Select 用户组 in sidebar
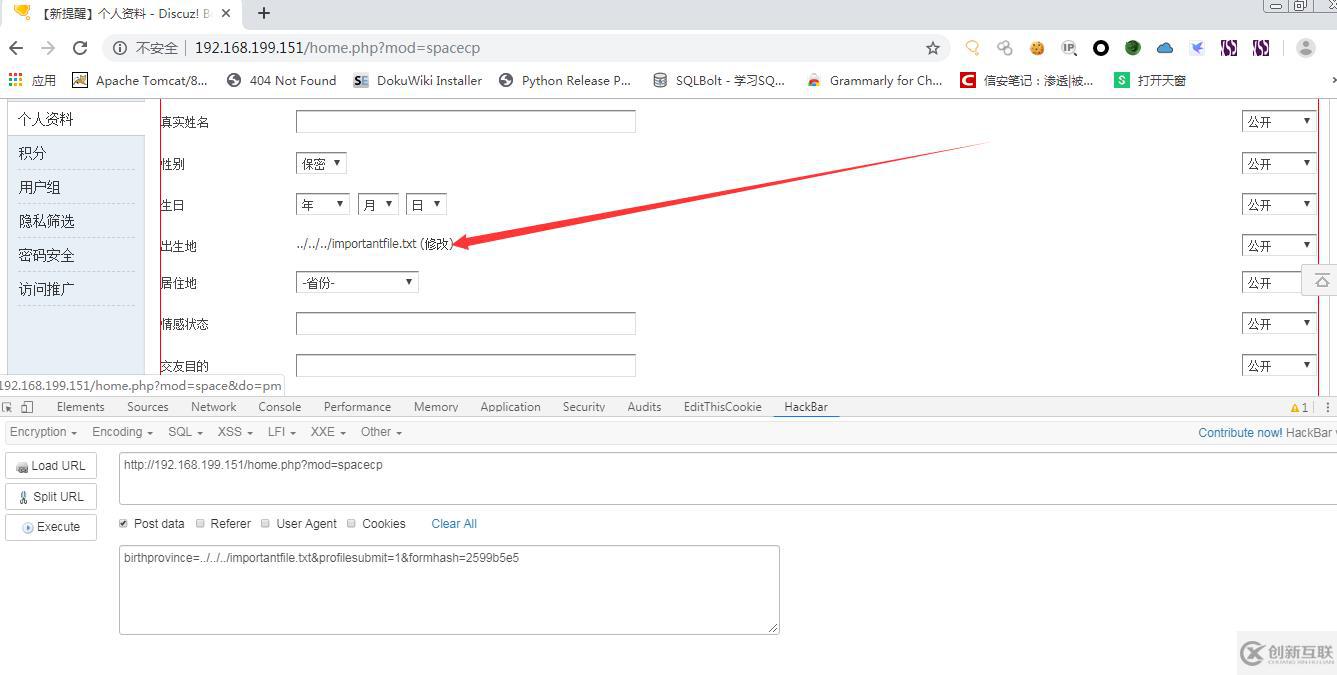This screenshot has height=675, width=1337. (x=39, y=187)
